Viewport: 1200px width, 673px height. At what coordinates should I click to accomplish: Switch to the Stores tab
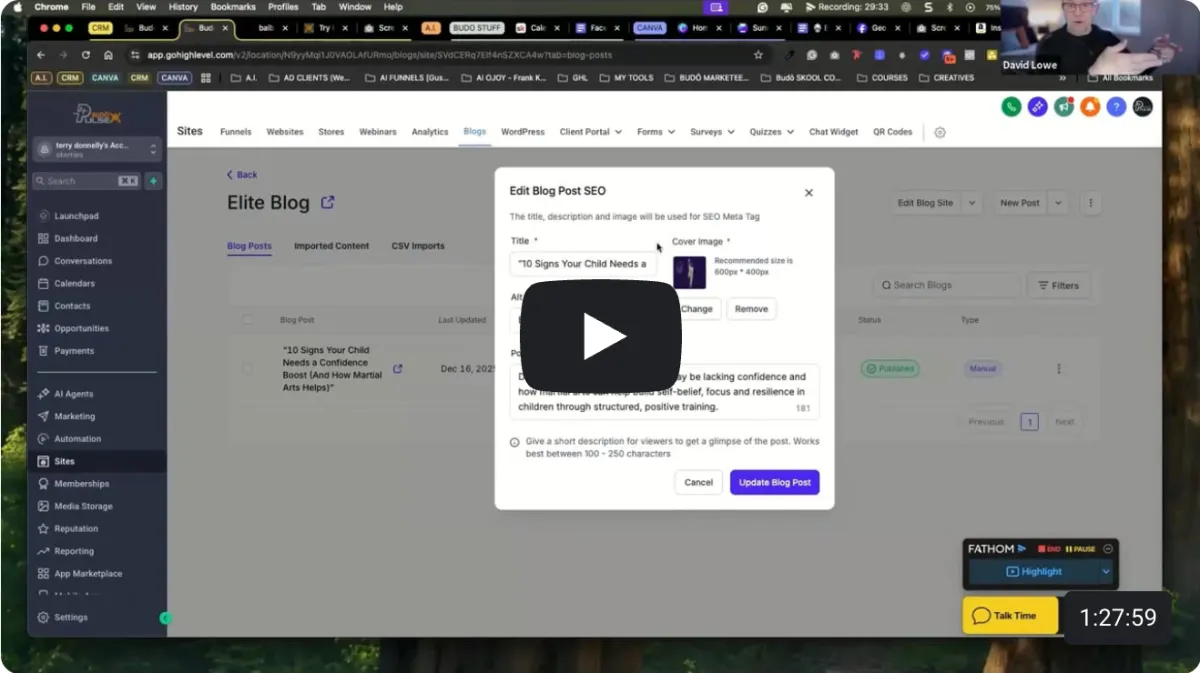point(331,132)
